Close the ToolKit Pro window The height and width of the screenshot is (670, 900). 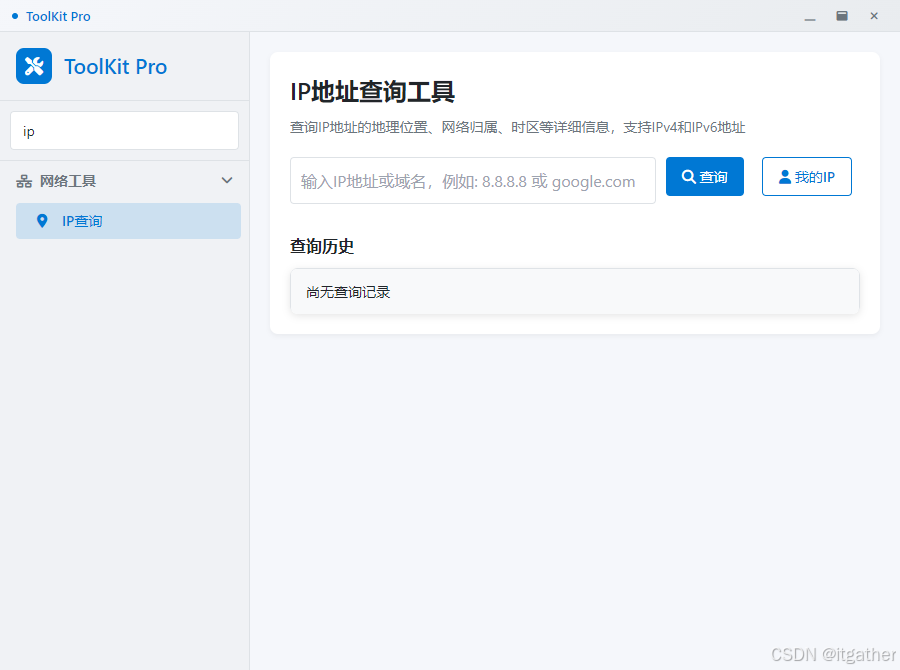(x=874, y=16)
